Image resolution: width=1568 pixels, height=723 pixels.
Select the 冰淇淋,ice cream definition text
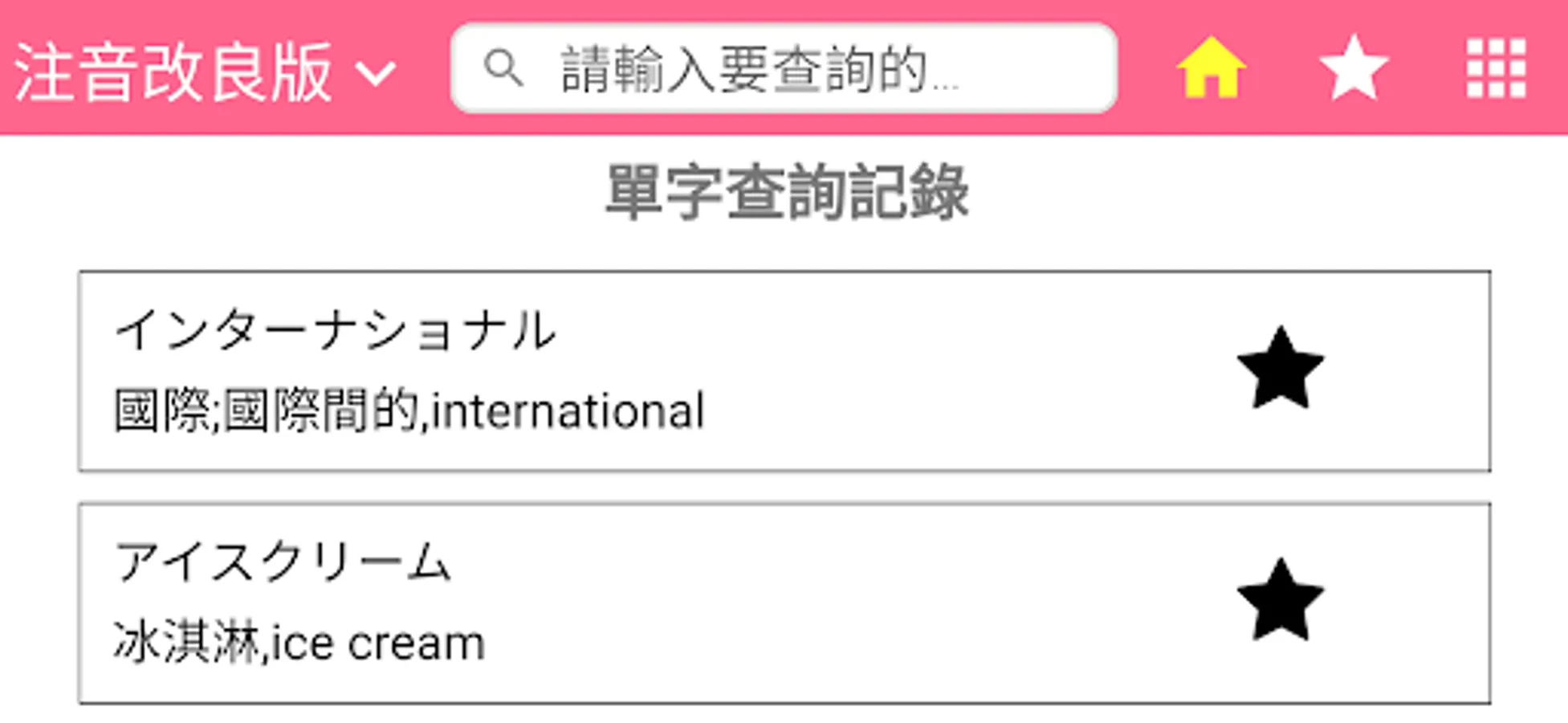(x=299, y=643)
